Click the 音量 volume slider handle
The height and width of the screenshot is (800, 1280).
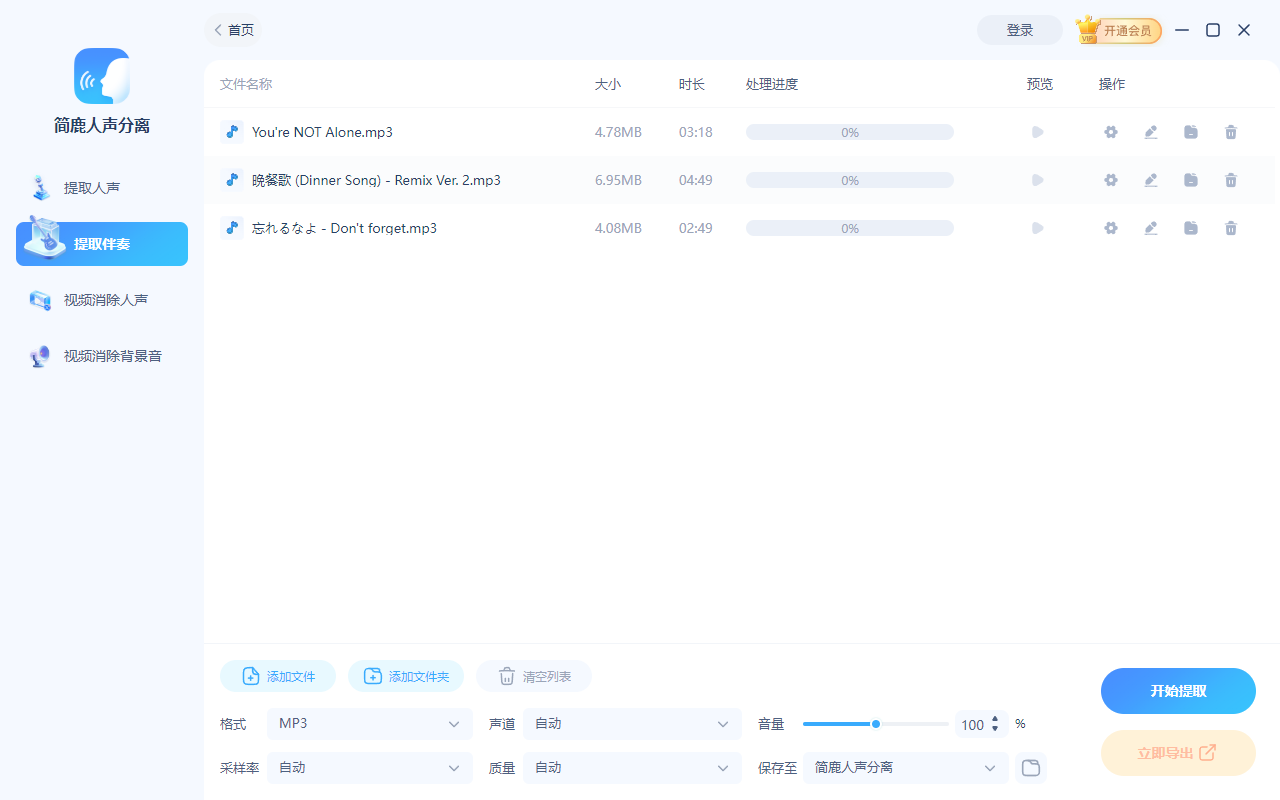point(876,724)
